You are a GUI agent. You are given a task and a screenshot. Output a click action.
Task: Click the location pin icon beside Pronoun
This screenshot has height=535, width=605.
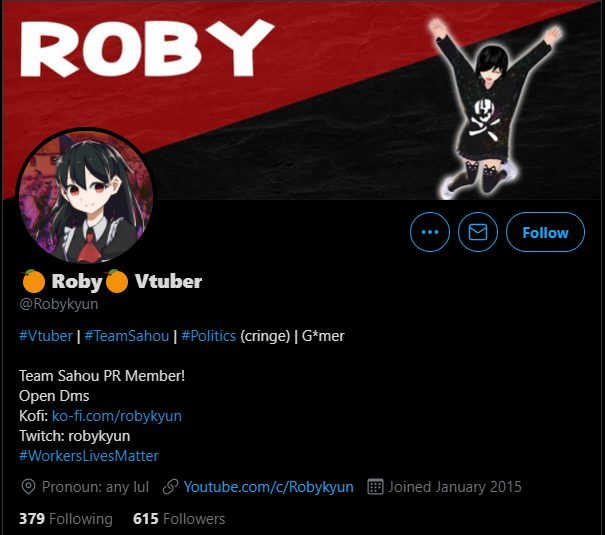tap(28, 487)
